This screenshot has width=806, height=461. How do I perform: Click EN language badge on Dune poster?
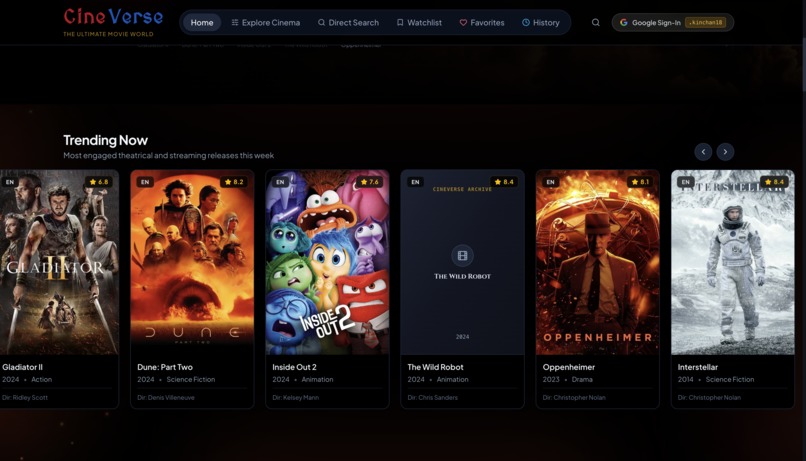point(145,182)
